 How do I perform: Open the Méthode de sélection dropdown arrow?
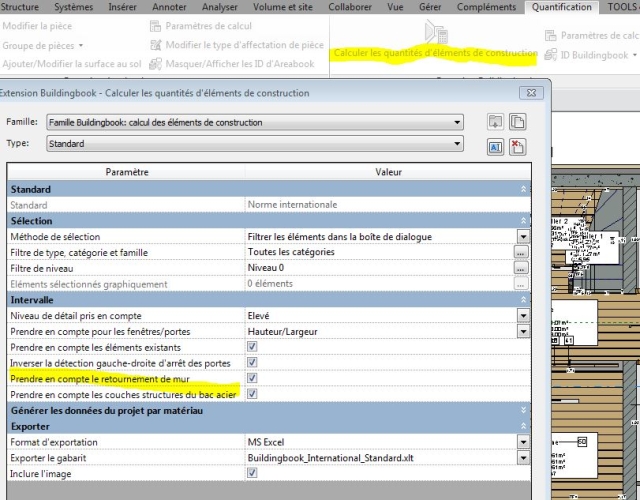point(523,236)
